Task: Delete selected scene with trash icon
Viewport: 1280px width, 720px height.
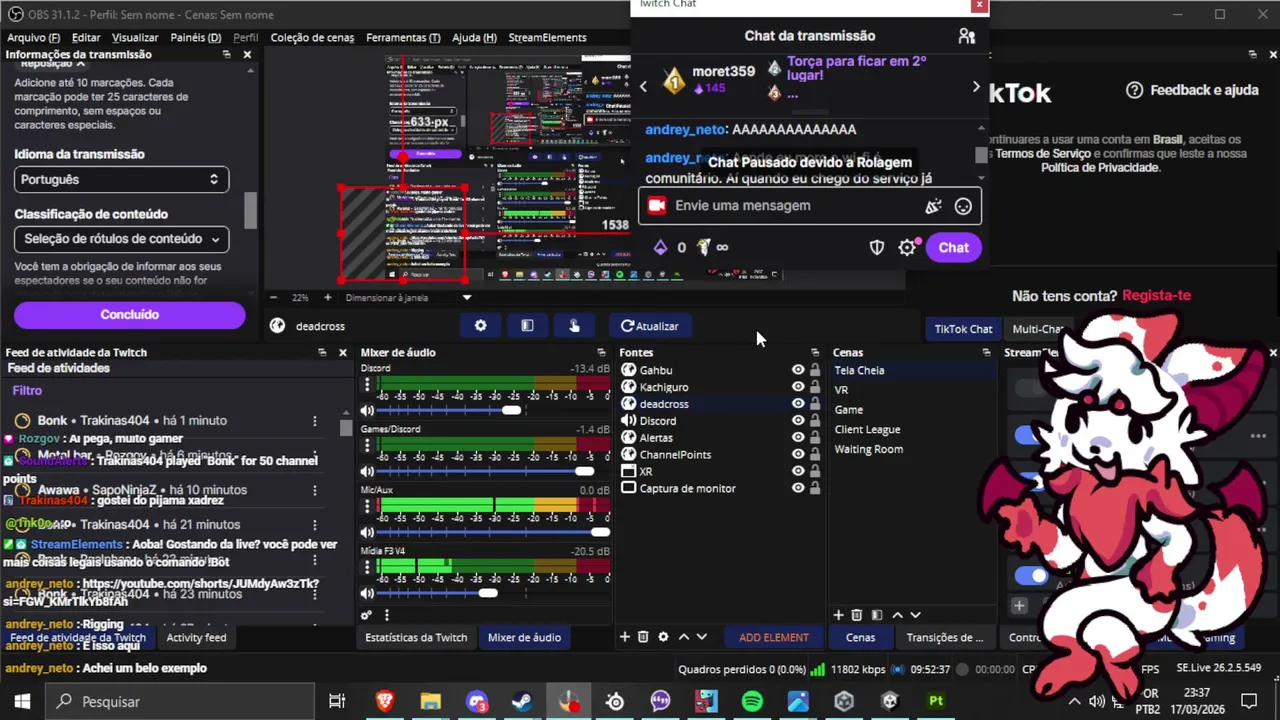Action: coord(857,615)
